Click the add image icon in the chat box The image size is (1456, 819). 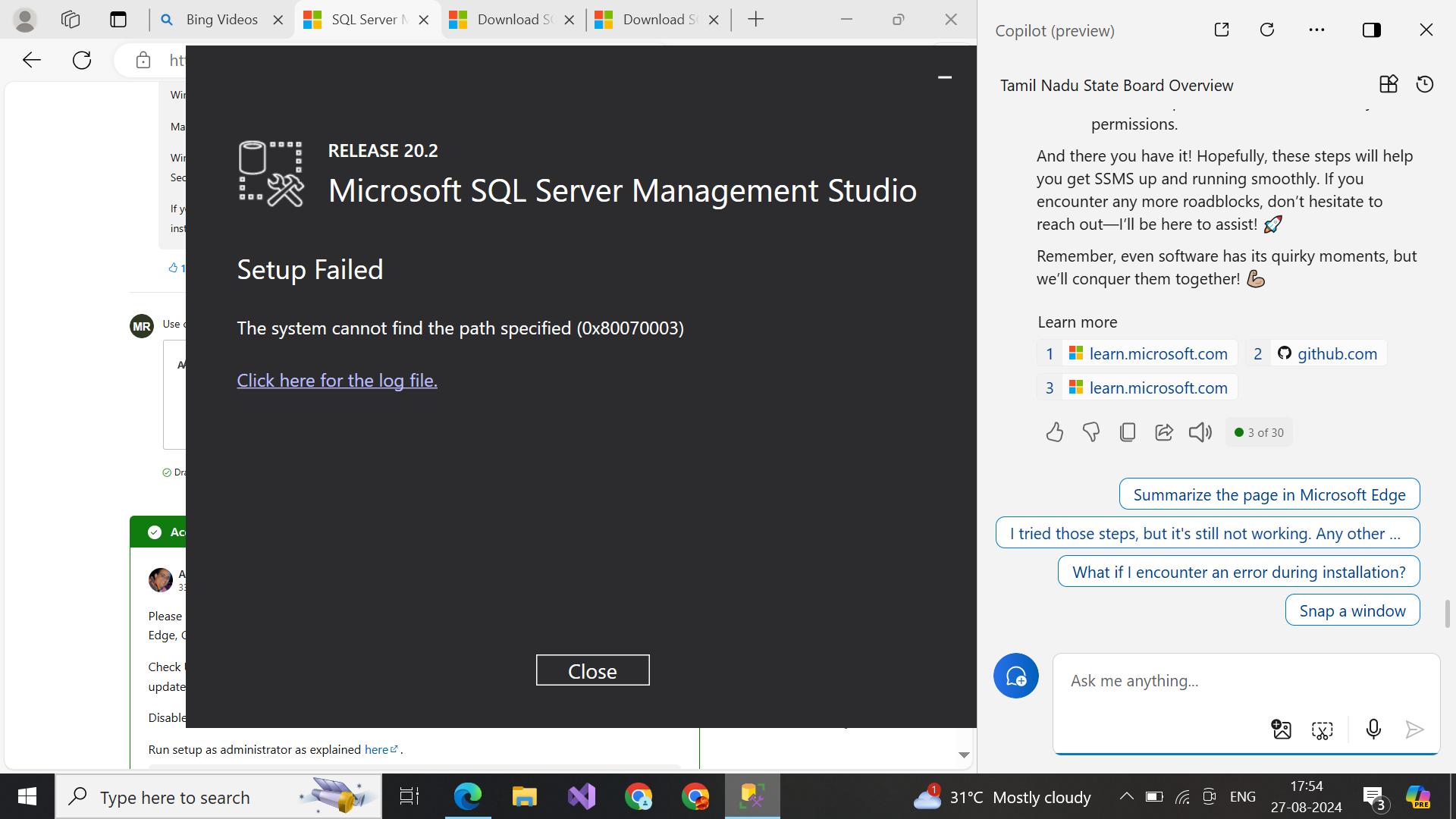1281,730
